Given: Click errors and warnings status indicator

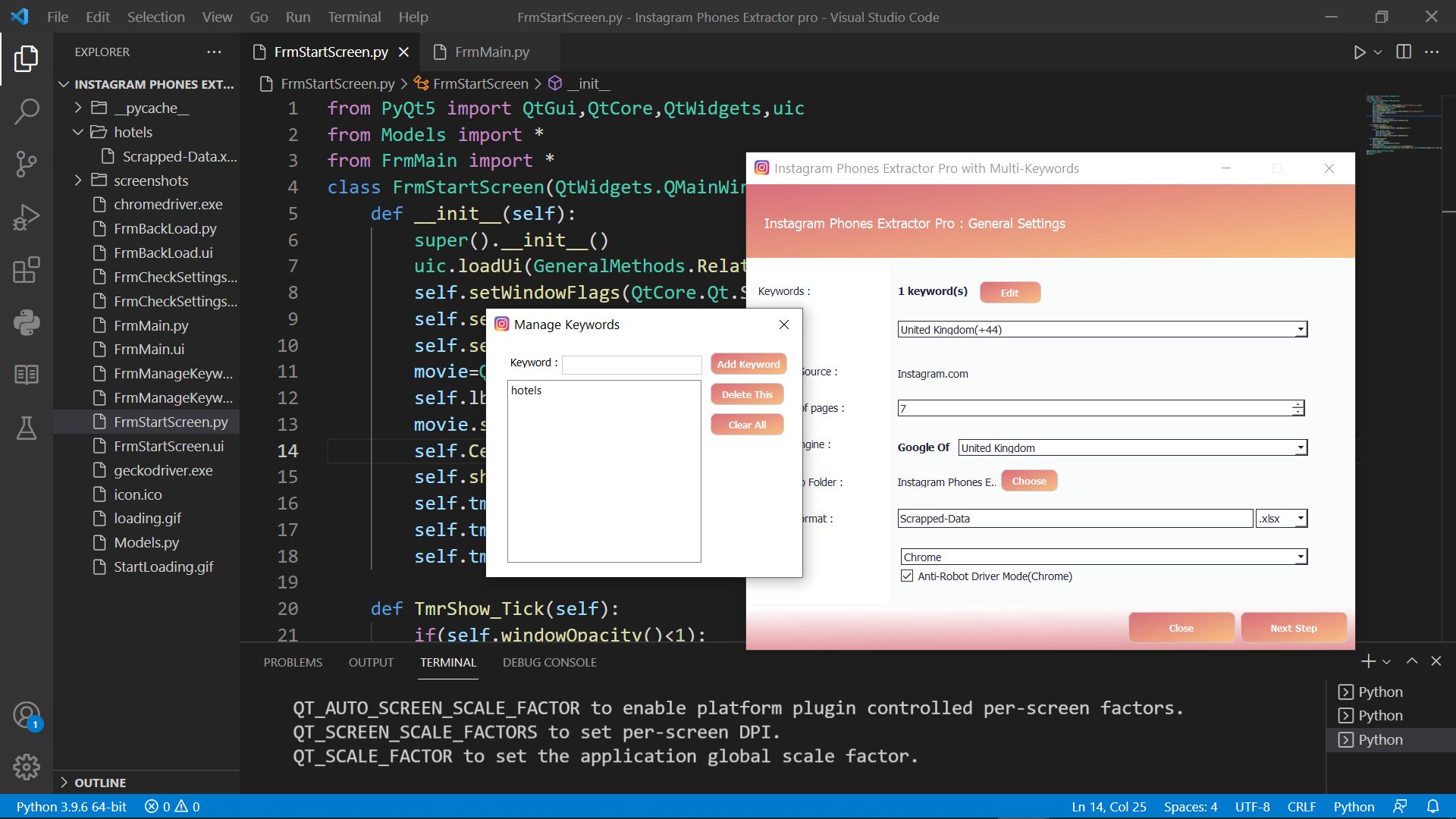Looking at the screenshot, I should [x=172, y=807].
